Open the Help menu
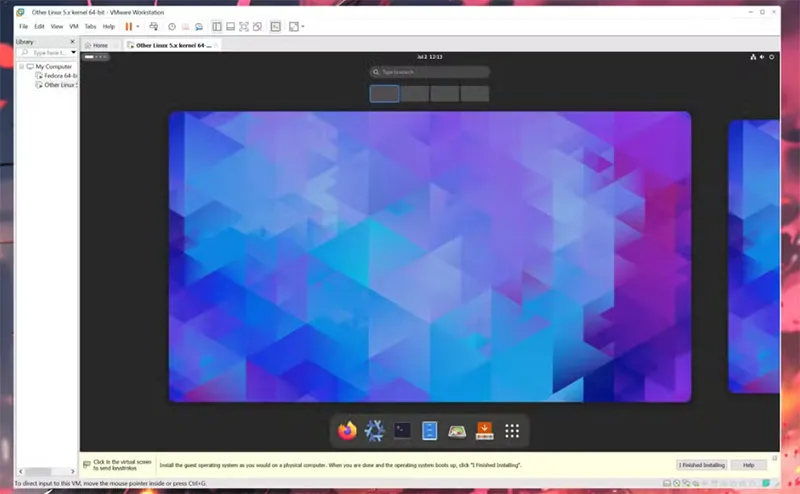 pos(109,27)
